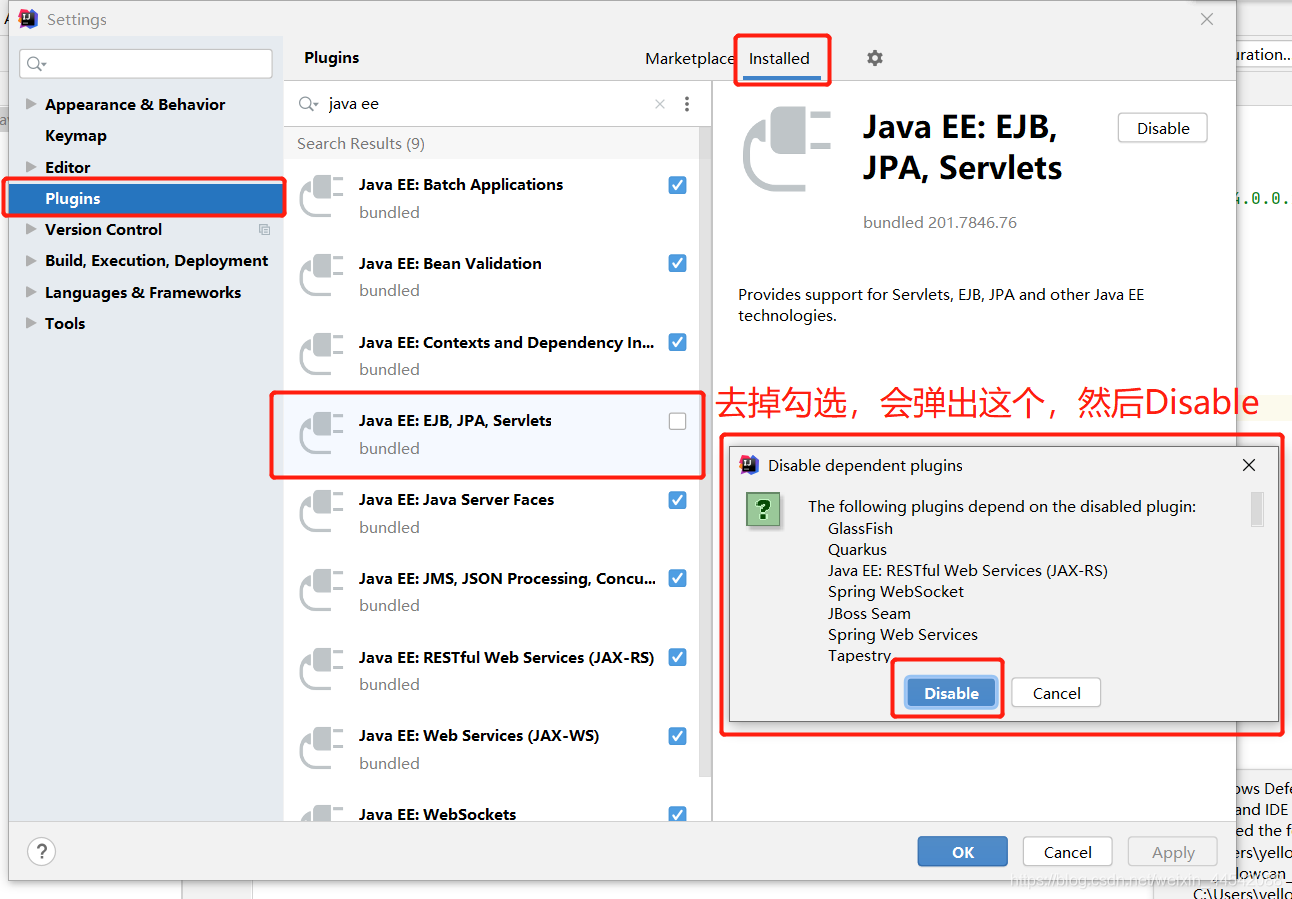Uncheck Java EE: Java Server Faces plugin
Viewport: 1292px width, 899px height.
[678, 500]
